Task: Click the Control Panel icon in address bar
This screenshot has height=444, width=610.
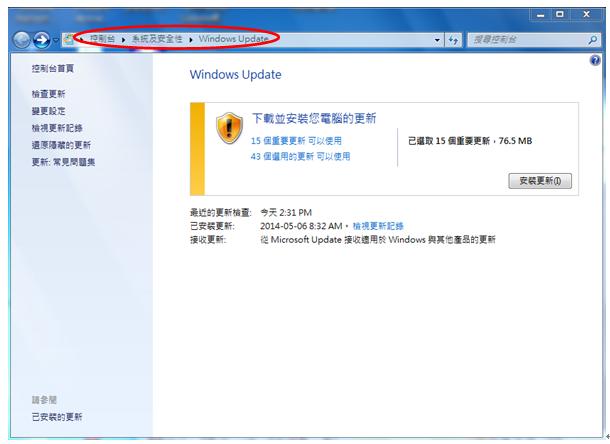Action: point(69,39)
